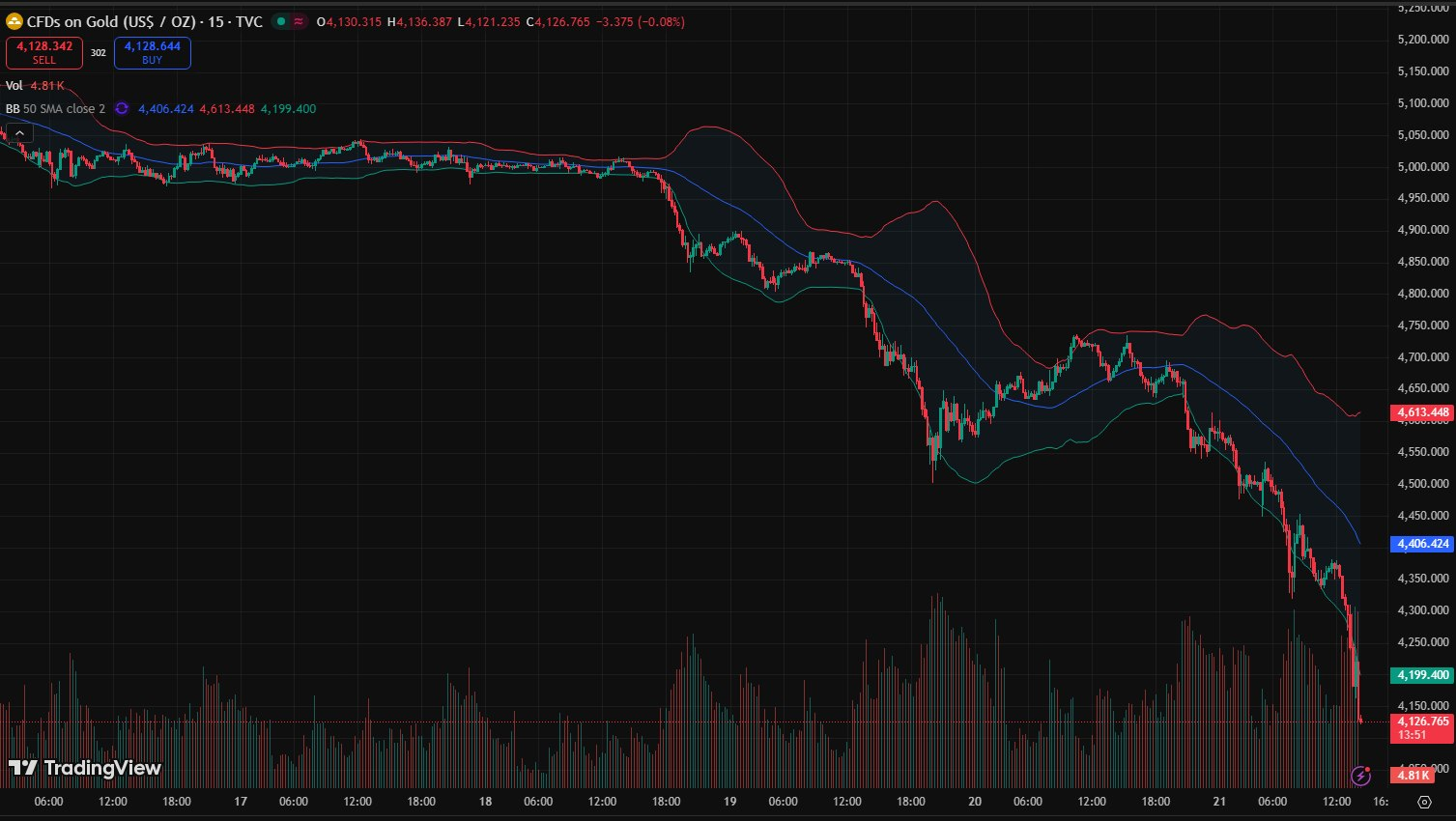Click the red 4,613.448 upper band label
The width and height of the screenshot is (1456, 821).
[1423, 412]
